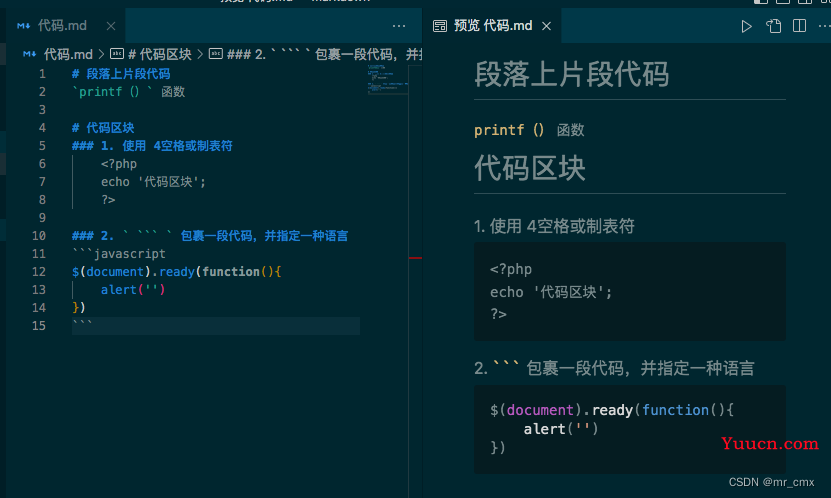Click alert('') on line 13 in editor
The height and width of the screenshot is (498, 831).
pos(133,290)
